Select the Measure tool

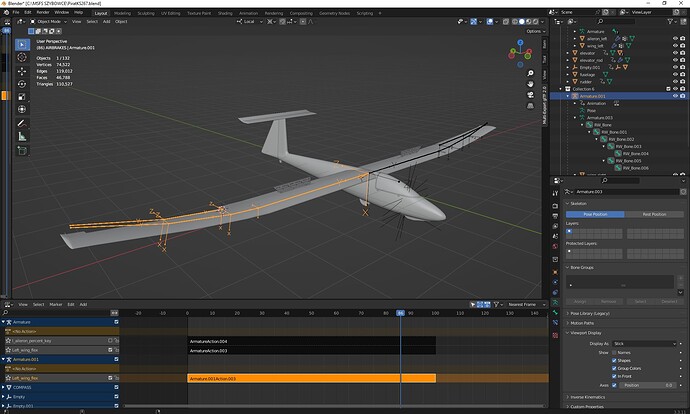(x=22, y=137)
